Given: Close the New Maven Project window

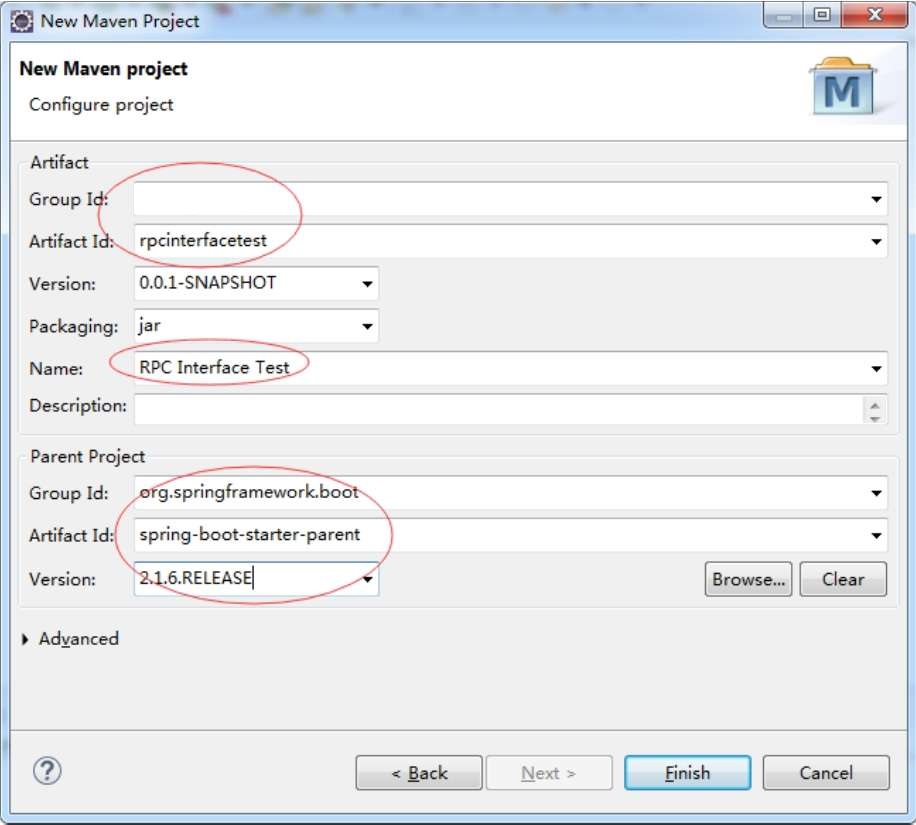Looking at the screenshot, I should pos(875,15).
